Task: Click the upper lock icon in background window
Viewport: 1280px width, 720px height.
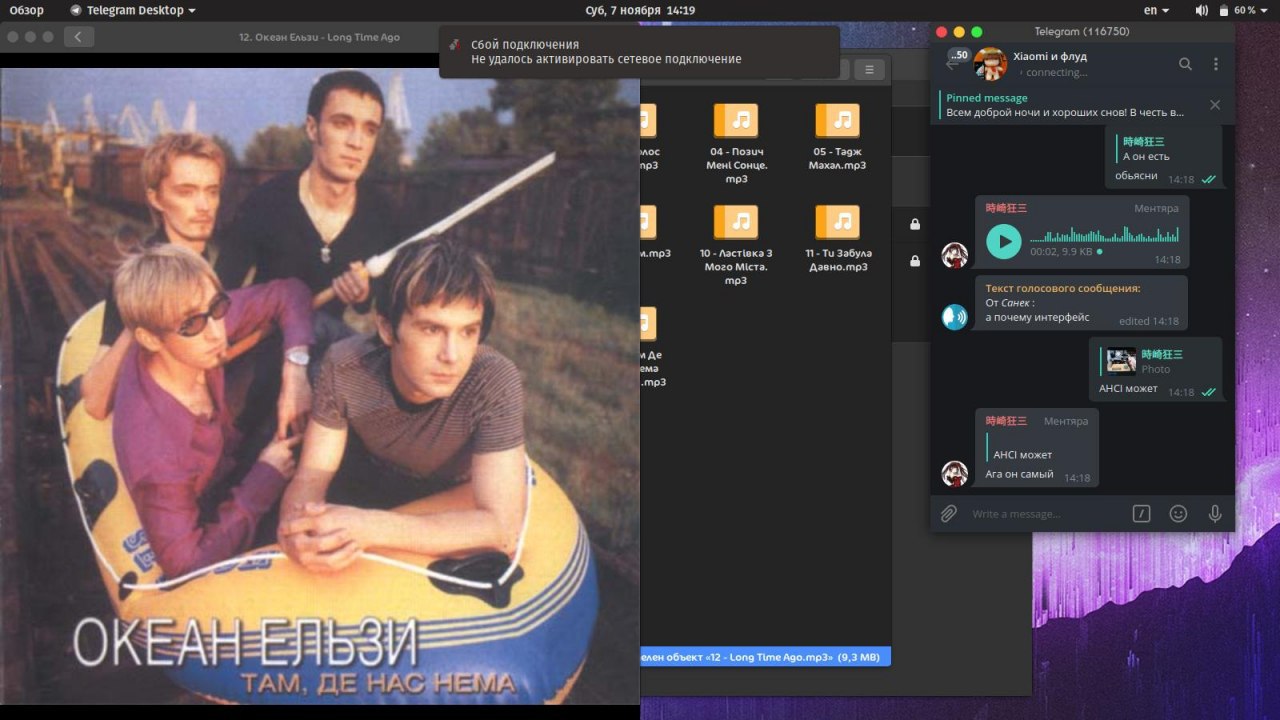Action: [x=914, y=224]
